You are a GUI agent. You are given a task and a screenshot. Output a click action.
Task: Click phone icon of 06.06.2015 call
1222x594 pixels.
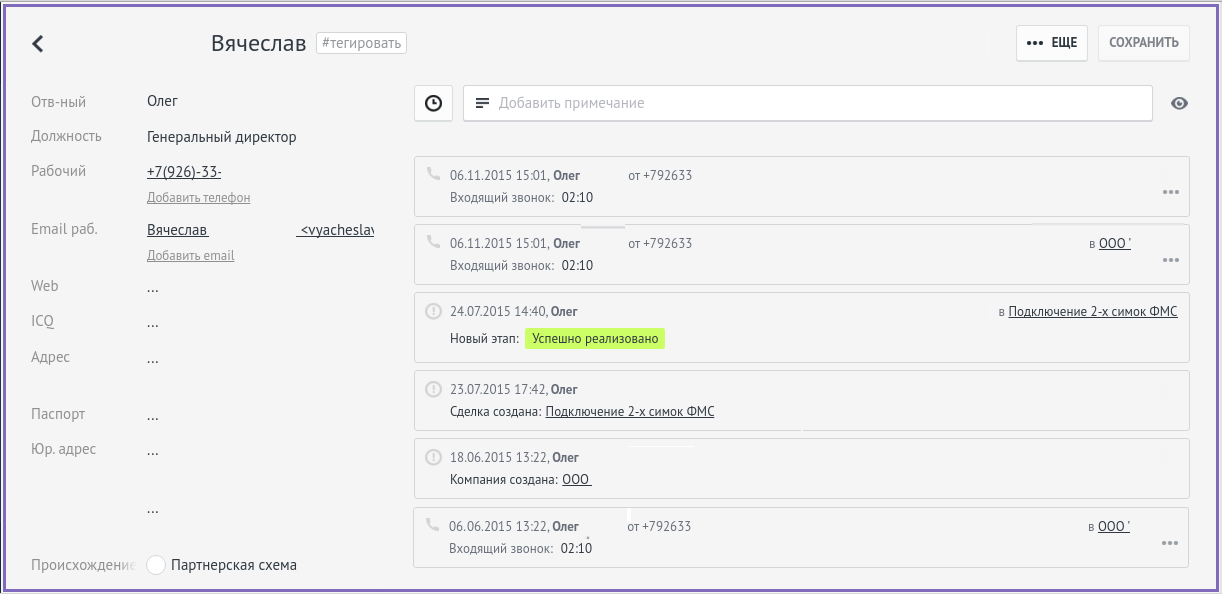click(432, 524)
